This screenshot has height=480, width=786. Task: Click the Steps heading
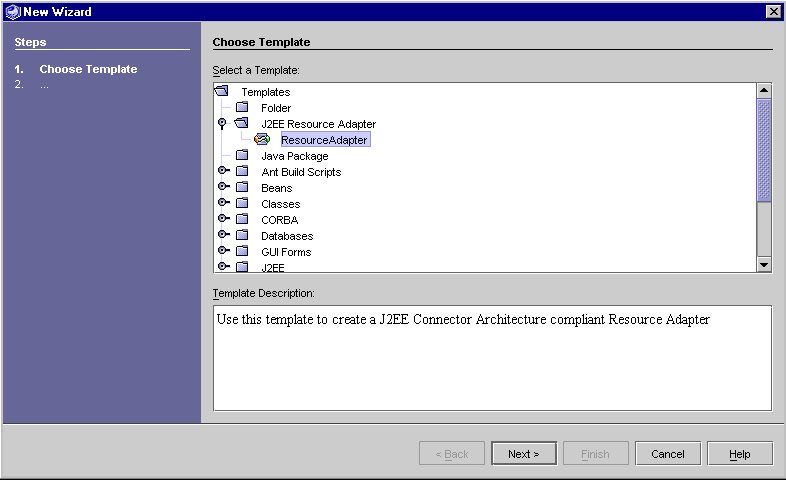coord(30,42)
